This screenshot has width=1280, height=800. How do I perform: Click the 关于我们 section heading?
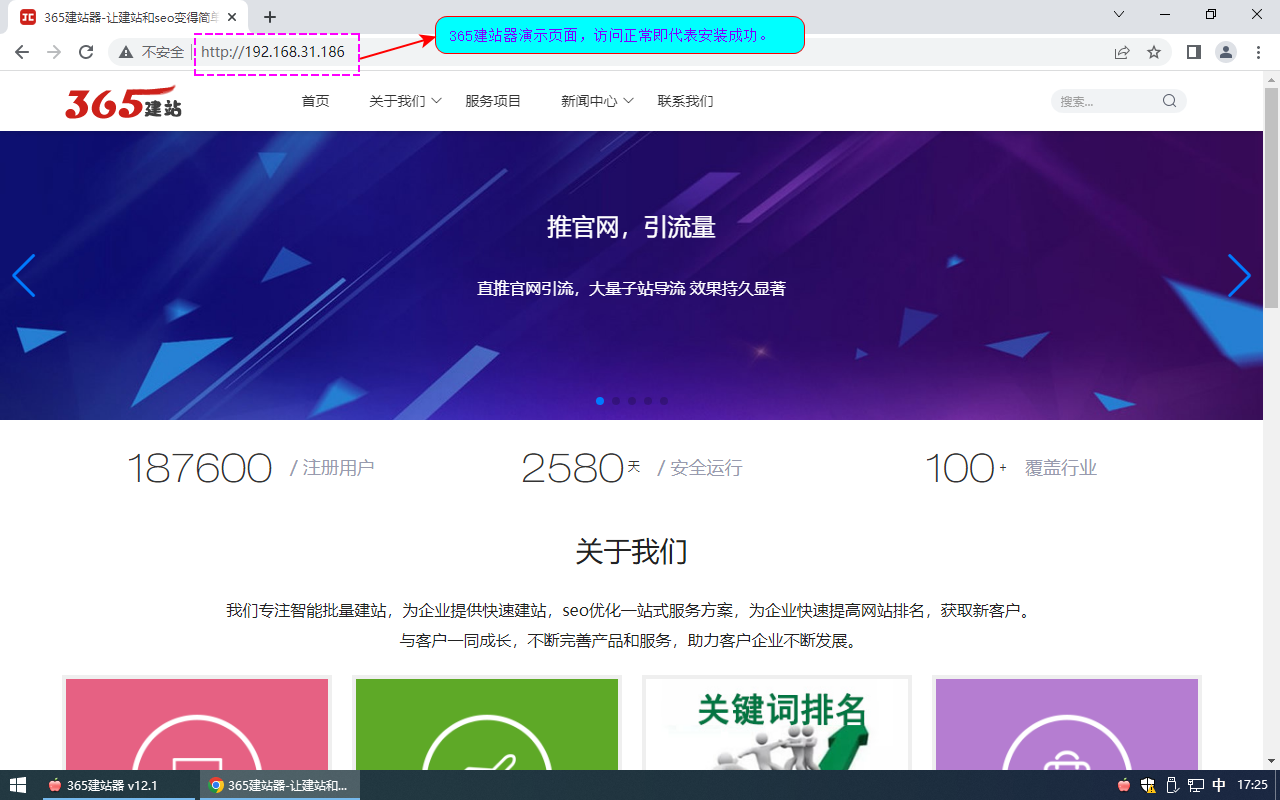click(631, 551)
